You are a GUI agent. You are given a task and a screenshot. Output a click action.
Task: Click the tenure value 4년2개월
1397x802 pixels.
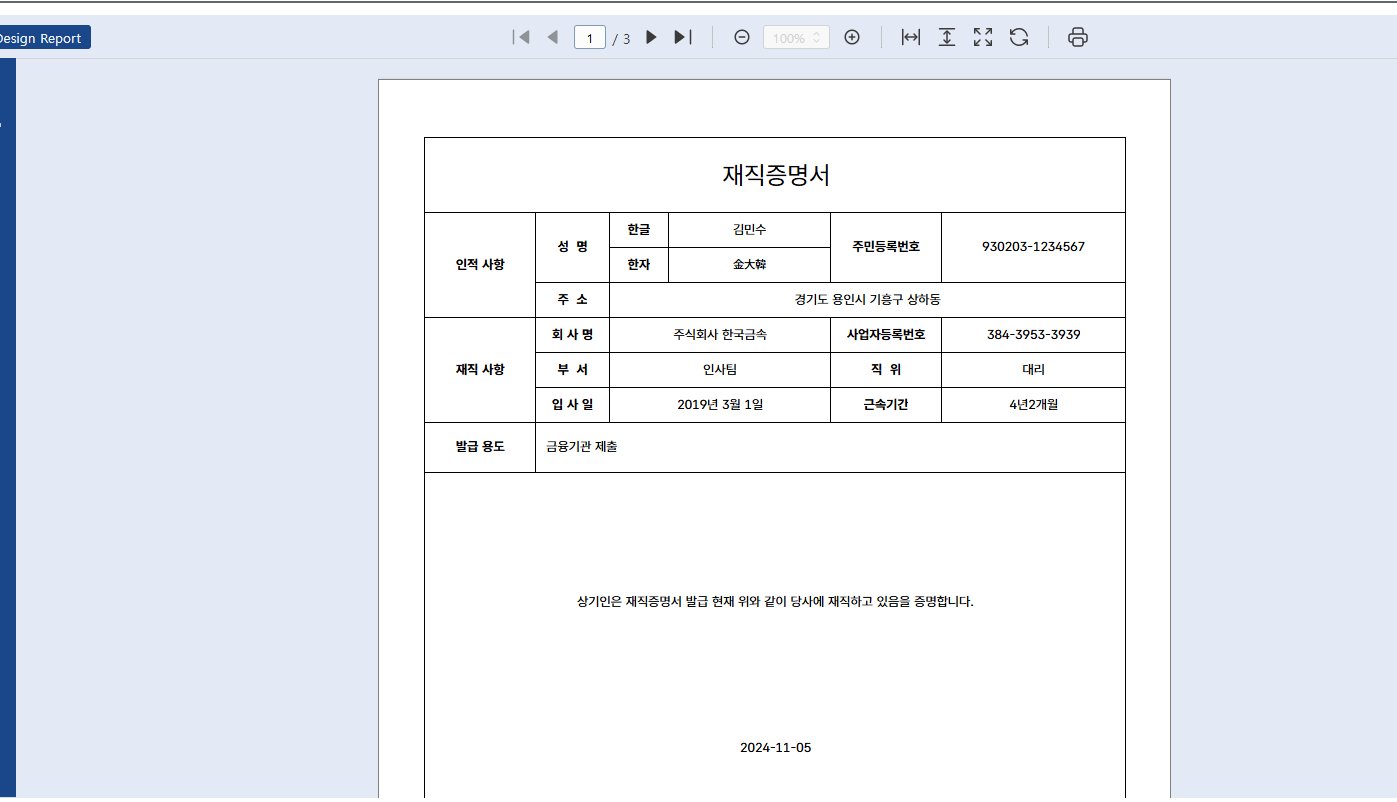pyautogui.click(x=1033, y=405)
